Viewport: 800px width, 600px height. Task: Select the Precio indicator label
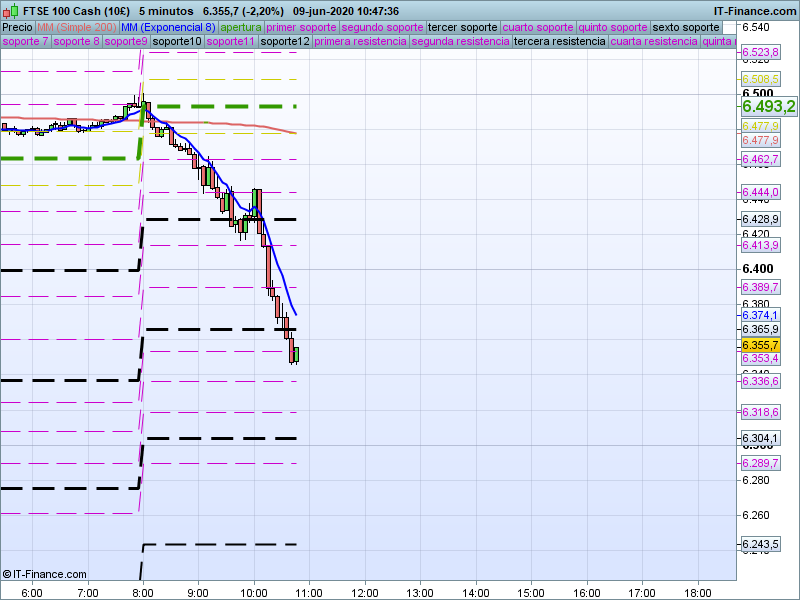tap(17, 27)
